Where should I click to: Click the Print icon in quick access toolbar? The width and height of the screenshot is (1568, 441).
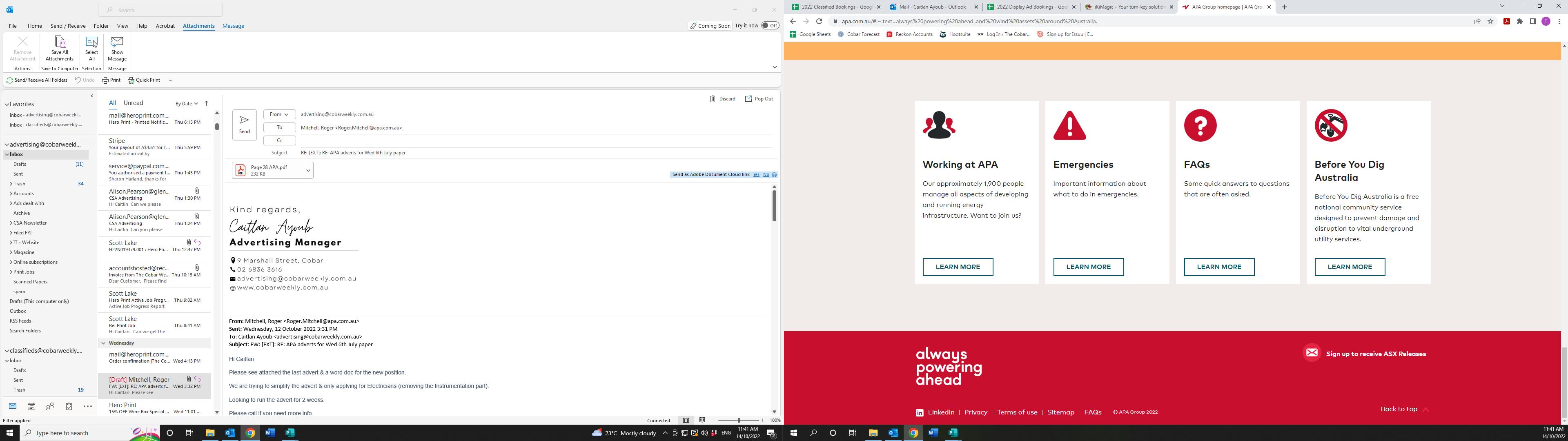pos(111,80)
